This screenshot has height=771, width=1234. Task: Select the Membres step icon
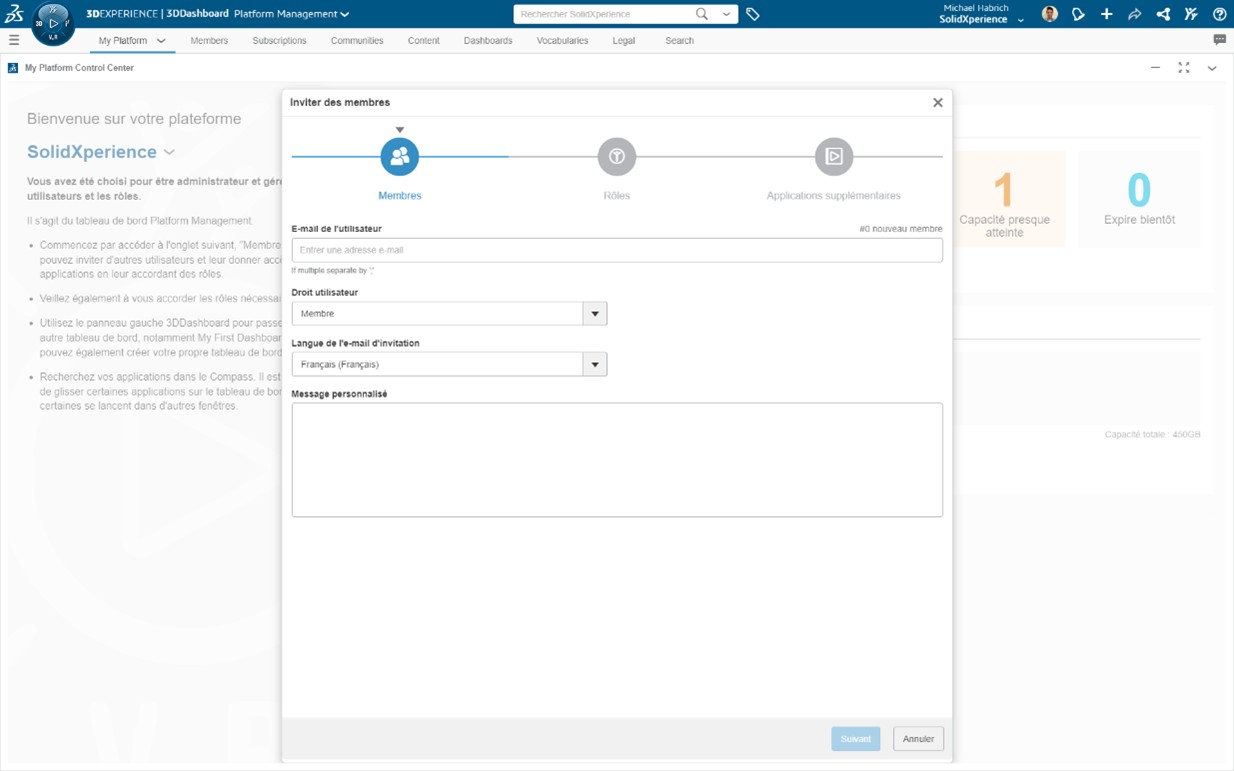coord(400,156)
